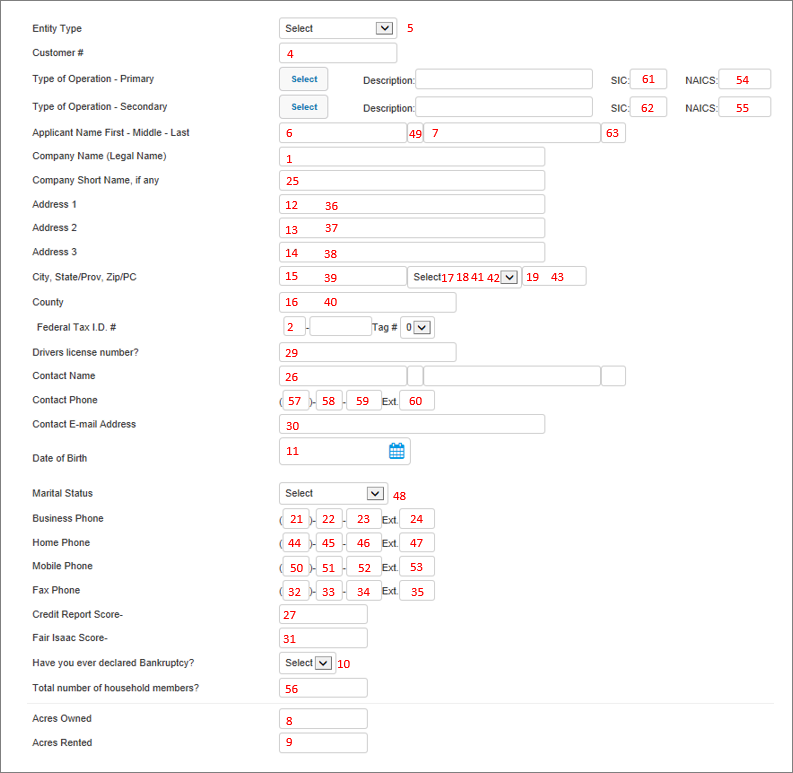Click the Contact Name suffix field
The height and width of the screenshot is (773, 793).
(x=613, y=376)
